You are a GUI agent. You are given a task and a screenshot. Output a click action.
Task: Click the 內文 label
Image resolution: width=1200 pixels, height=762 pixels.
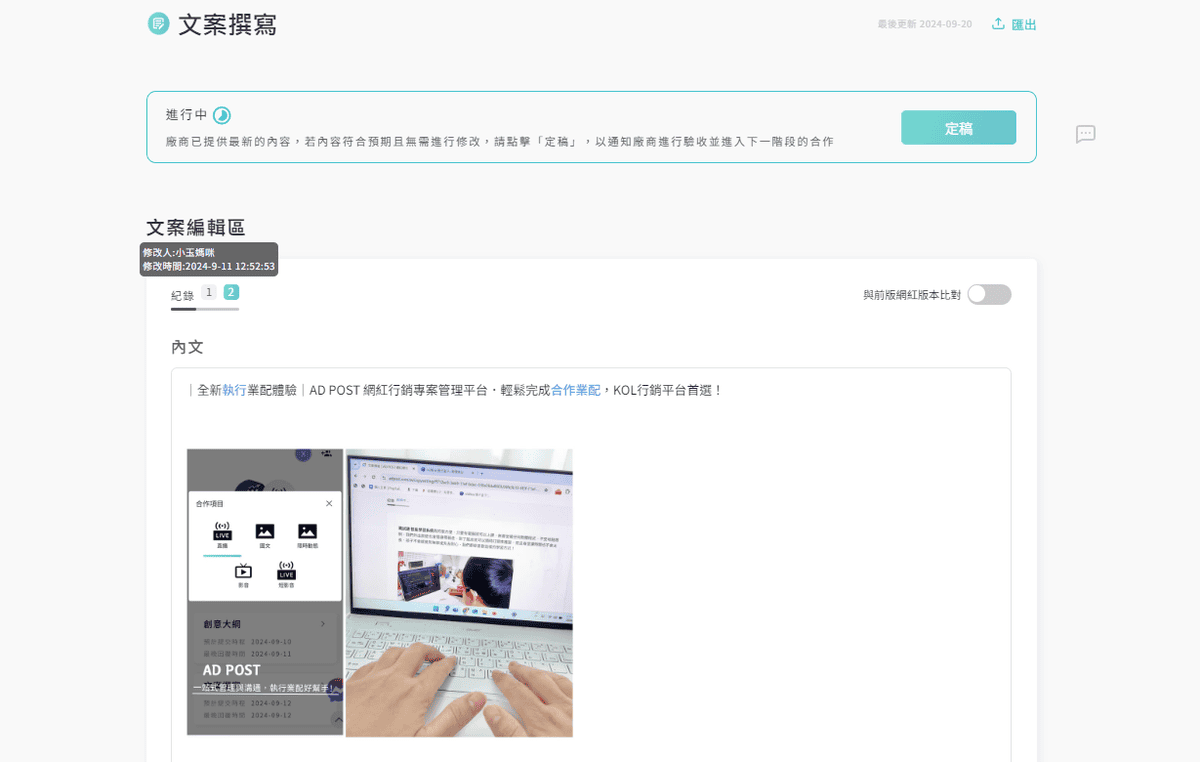click(x=187, y=347)
